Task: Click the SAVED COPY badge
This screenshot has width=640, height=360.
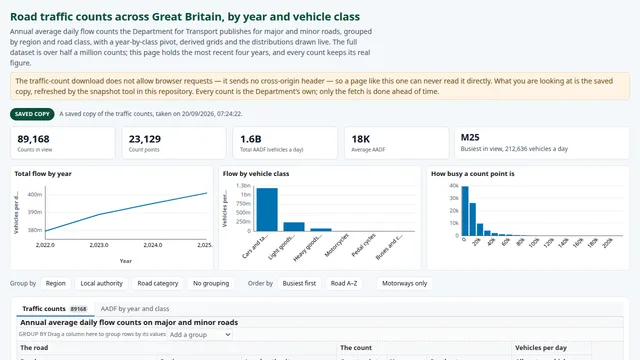Action: [32, 114]
